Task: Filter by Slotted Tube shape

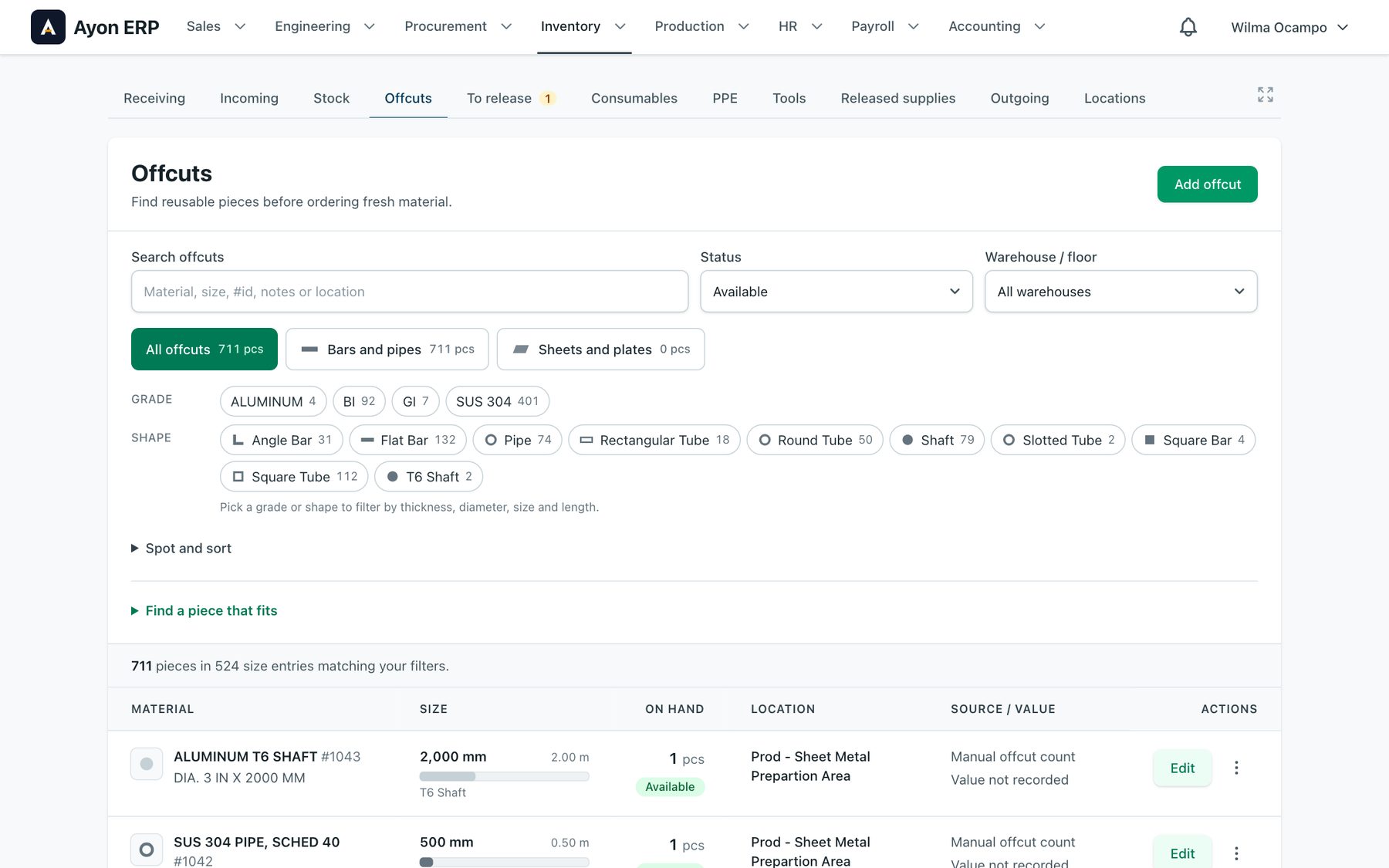Action: click(x=1058, y=440)
